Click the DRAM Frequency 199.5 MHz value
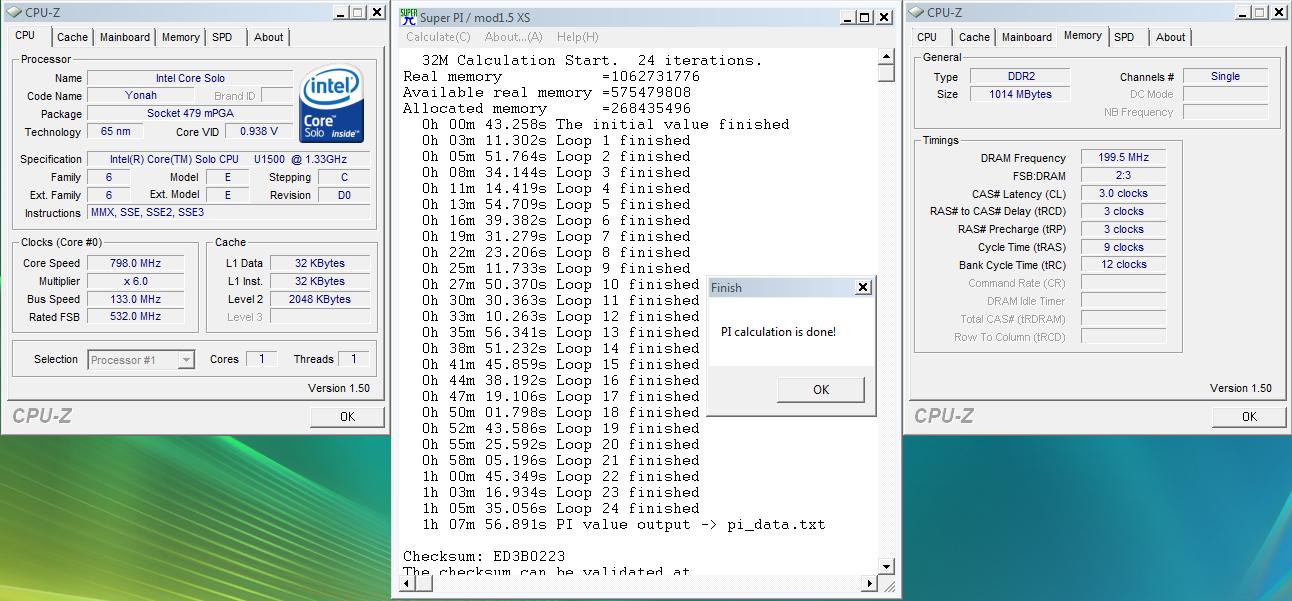This screenshot has height=601, width=1292. [1123, 158]
